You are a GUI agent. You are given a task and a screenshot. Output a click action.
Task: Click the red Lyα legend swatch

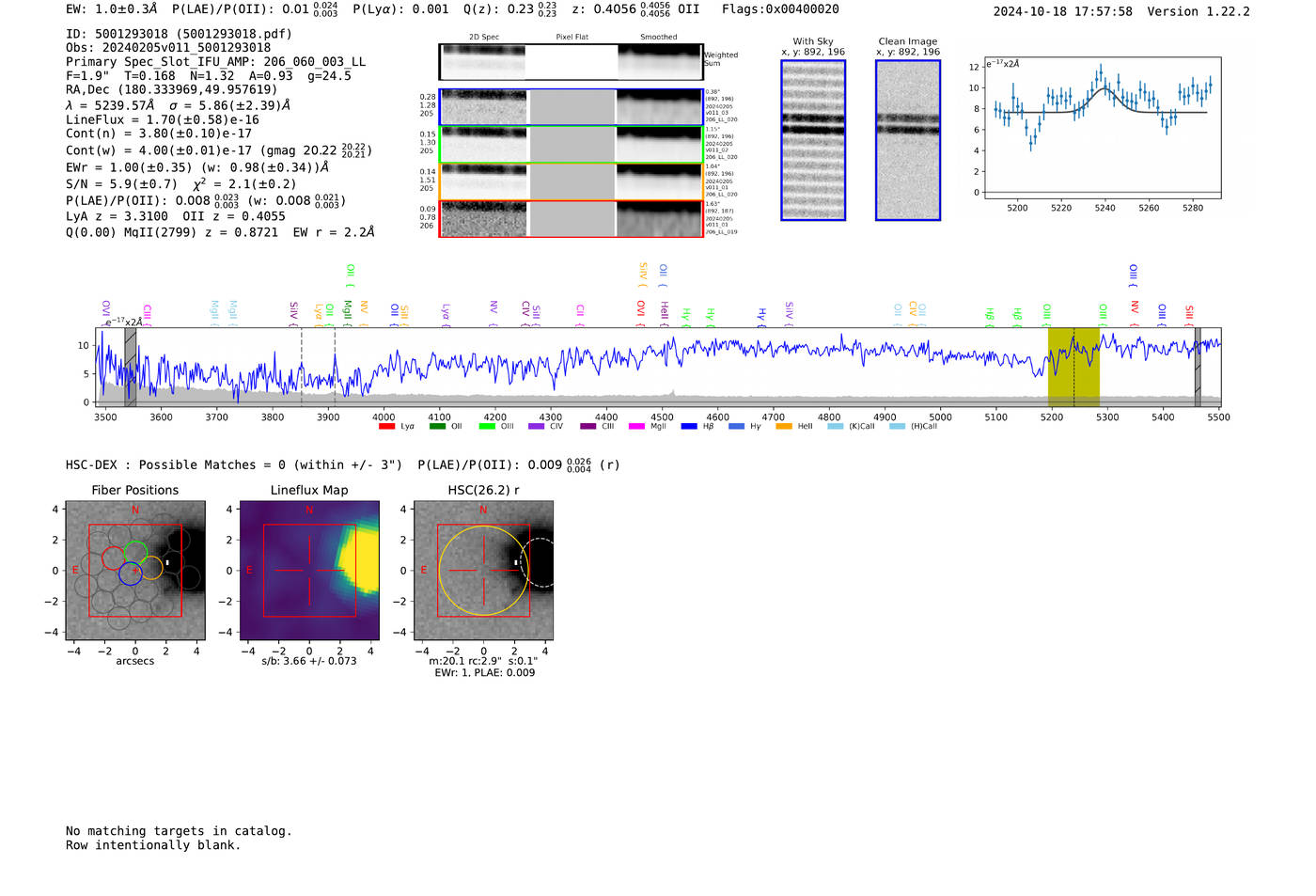click(x=386, y=426)
